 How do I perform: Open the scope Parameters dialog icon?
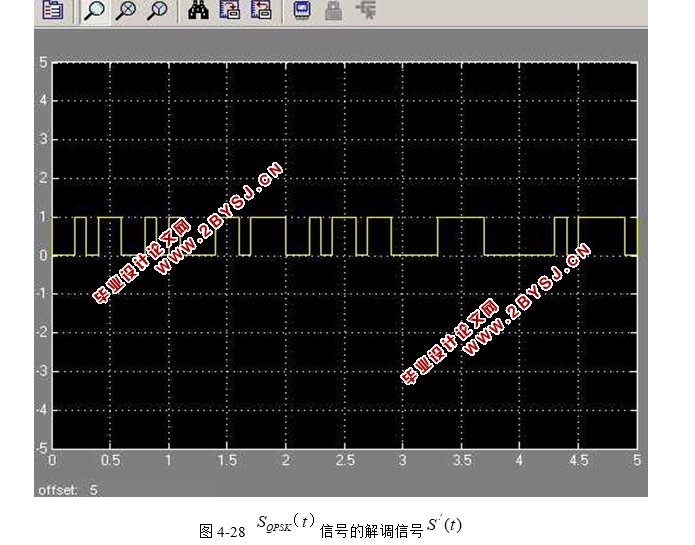pyautogui.click(x=53, y=11)
